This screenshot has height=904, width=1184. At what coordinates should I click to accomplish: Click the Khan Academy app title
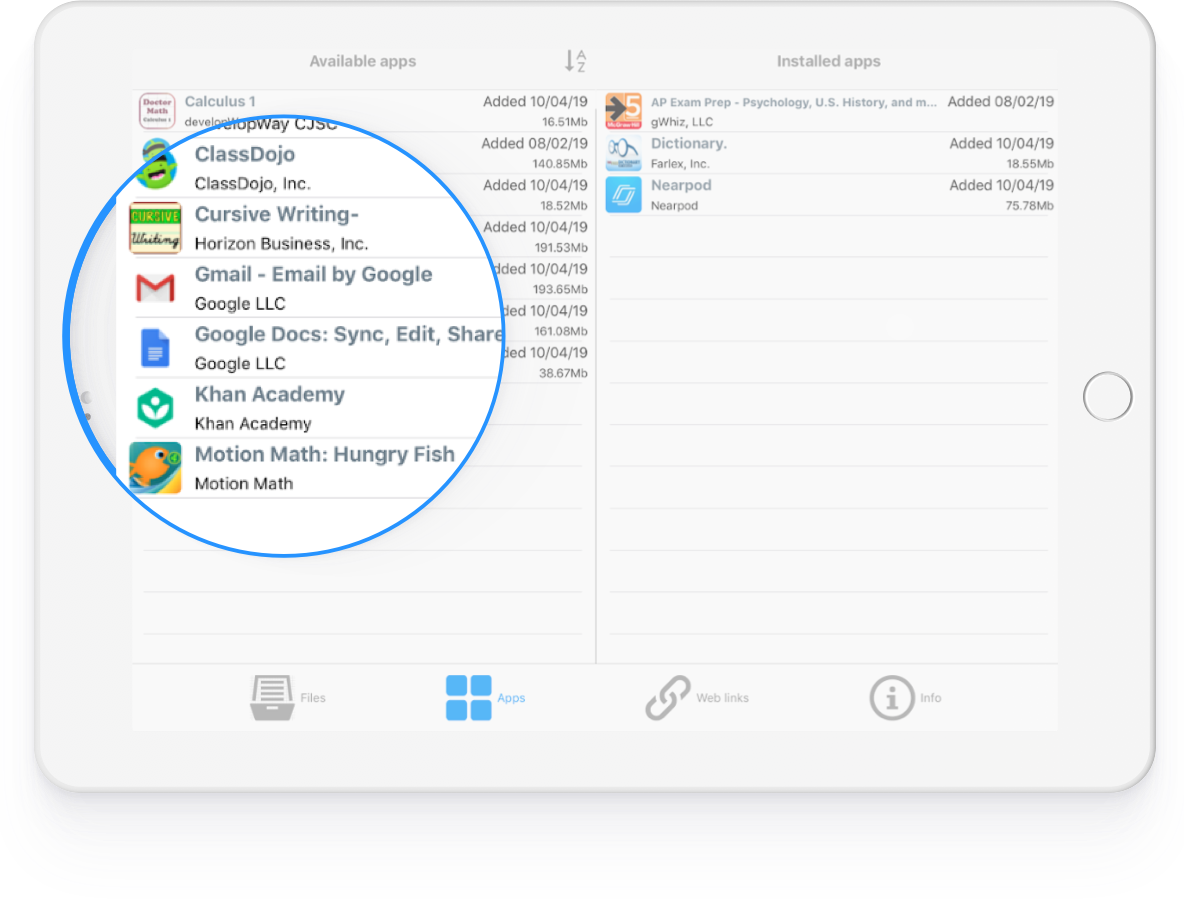click(270, 394)
